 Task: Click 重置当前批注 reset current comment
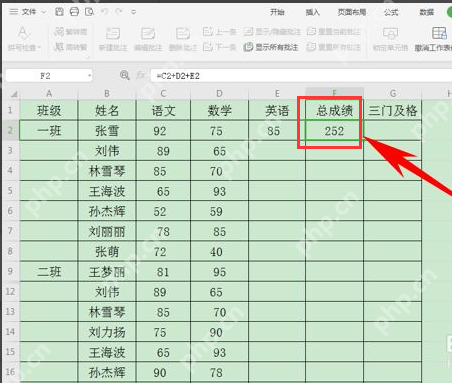click(334, 32)
